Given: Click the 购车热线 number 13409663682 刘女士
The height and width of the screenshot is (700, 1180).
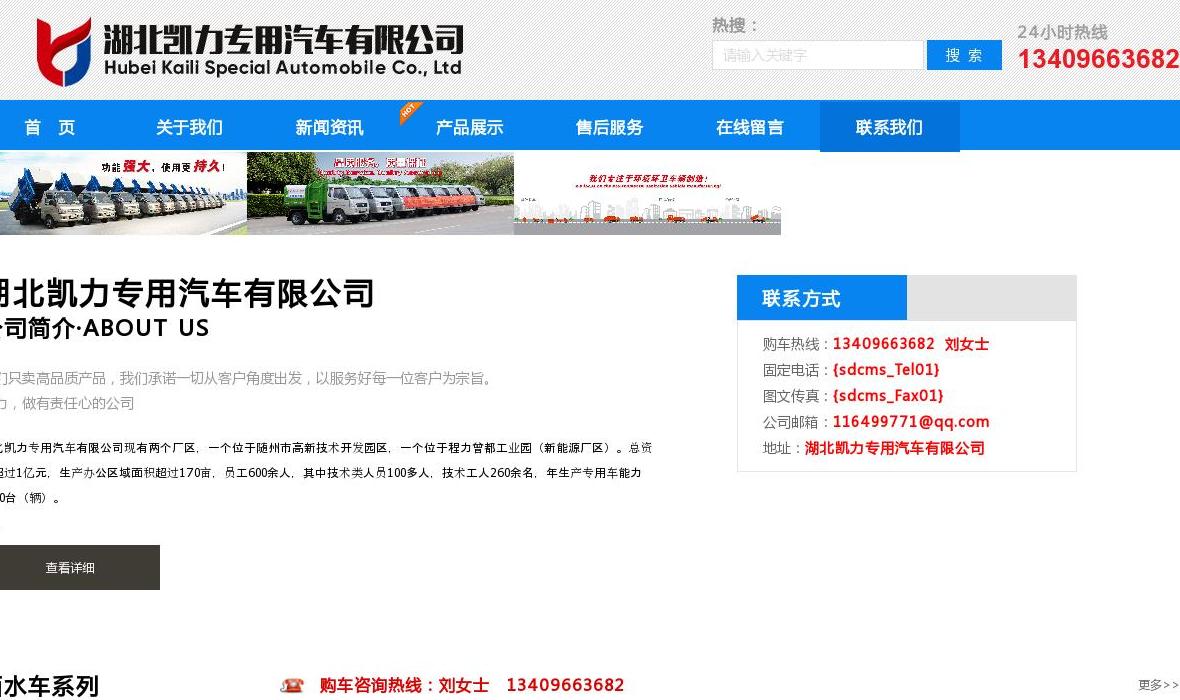Looking at the screenshot, I should coord(911,344).
